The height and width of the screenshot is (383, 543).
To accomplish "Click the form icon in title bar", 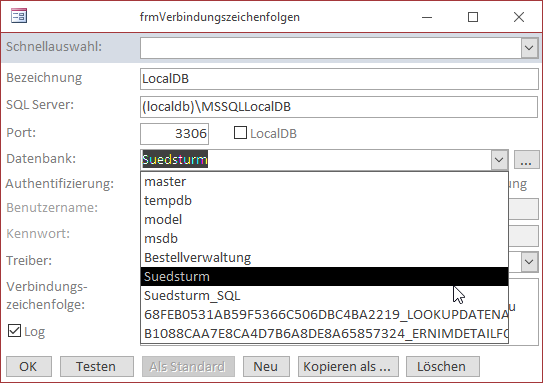I will click(x=19, y=16).
